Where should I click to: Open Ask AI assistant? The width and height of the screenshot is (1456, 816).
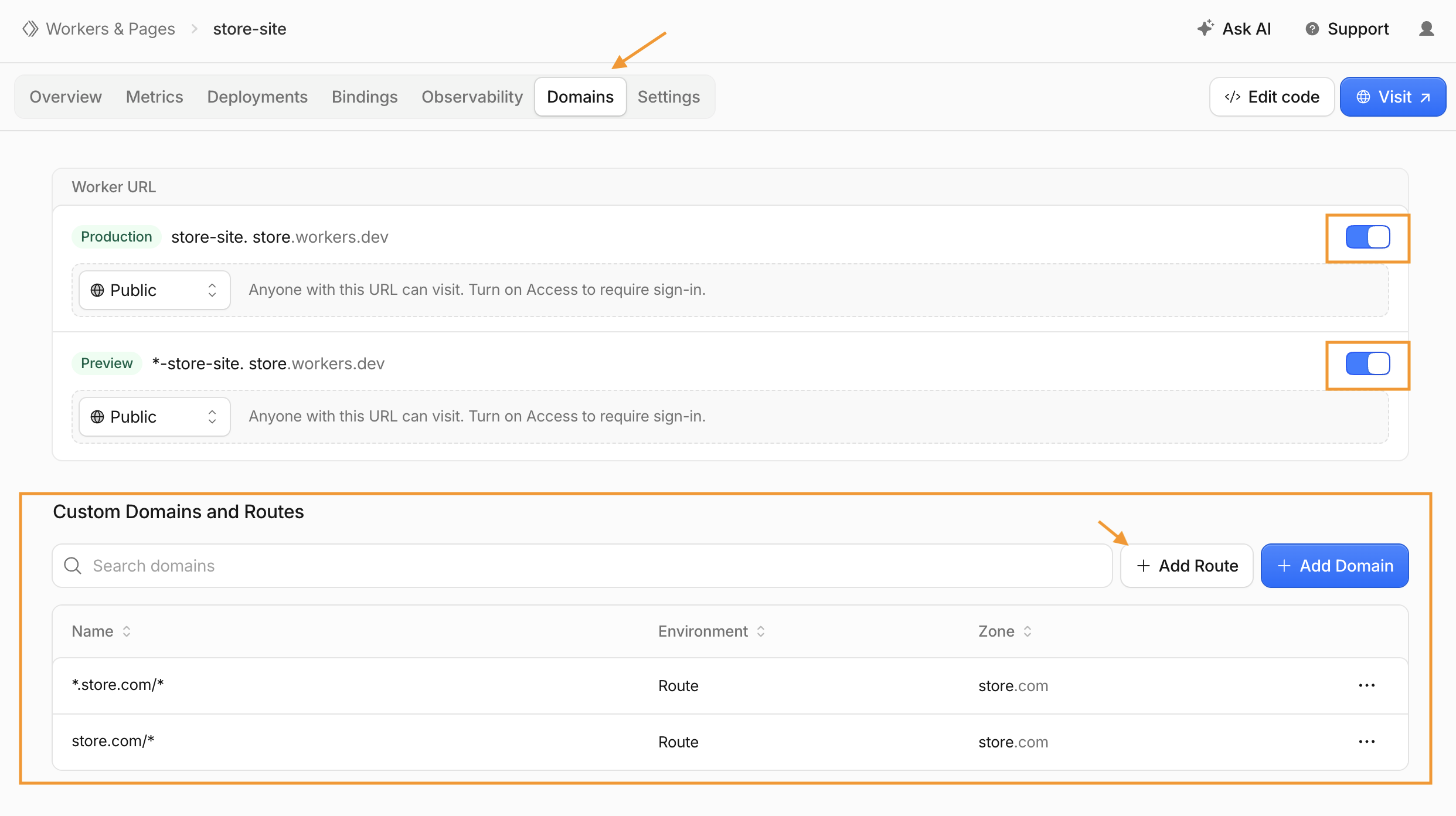pos(1234,29)
